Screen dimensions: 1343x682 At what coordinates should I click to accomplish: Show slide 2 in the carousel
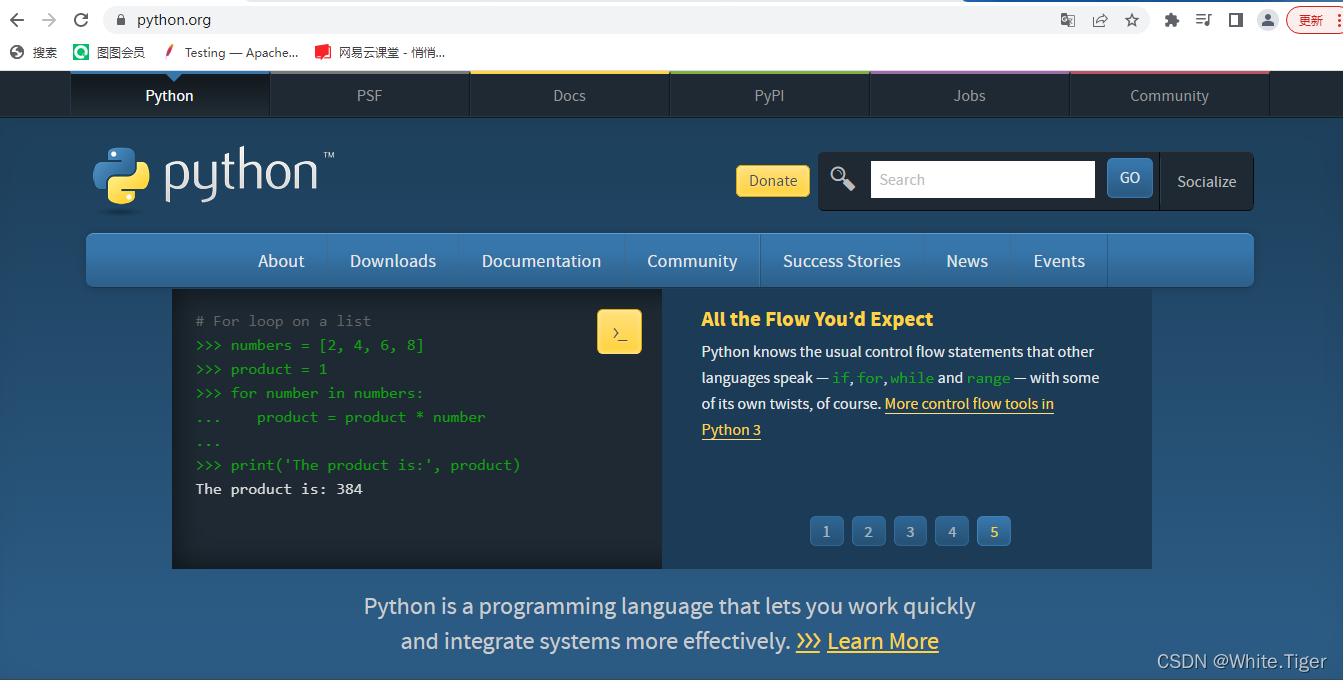868,531
